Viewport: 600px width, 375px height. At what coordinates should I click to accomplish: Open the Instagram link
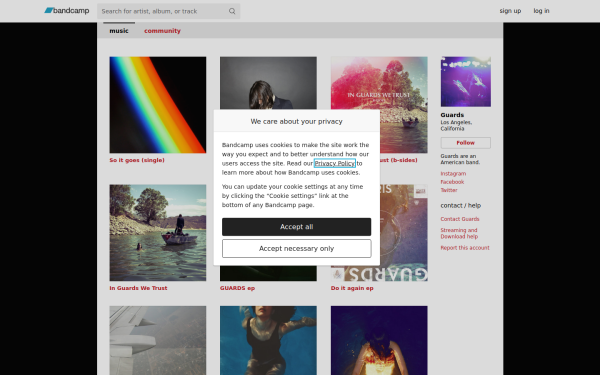[453, 173]
